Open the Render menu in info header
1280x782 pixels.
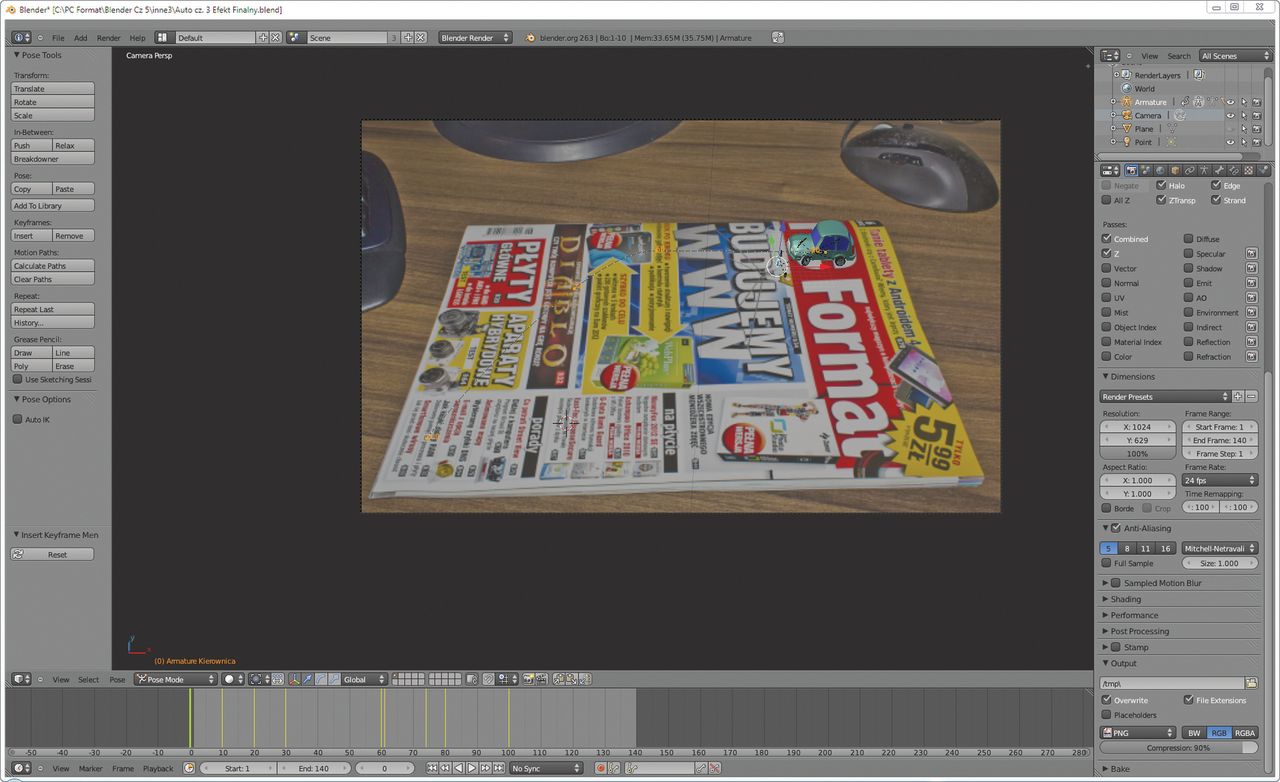click(108, 38)
